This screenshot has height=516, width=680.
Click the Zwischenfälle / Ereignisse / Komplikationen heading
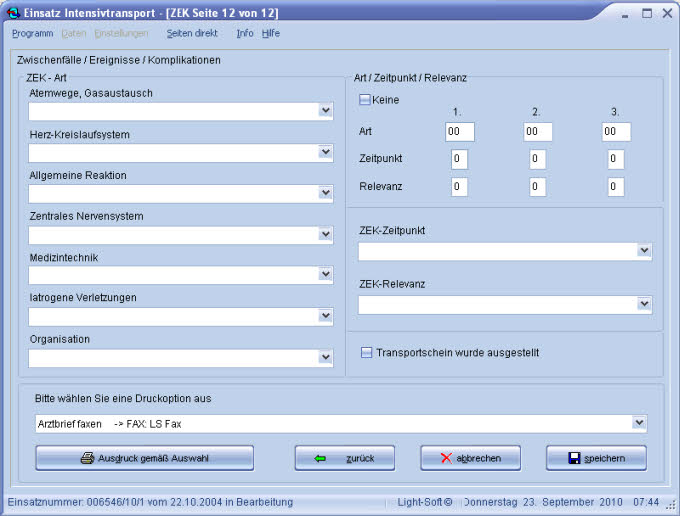[x=119, y=60]
